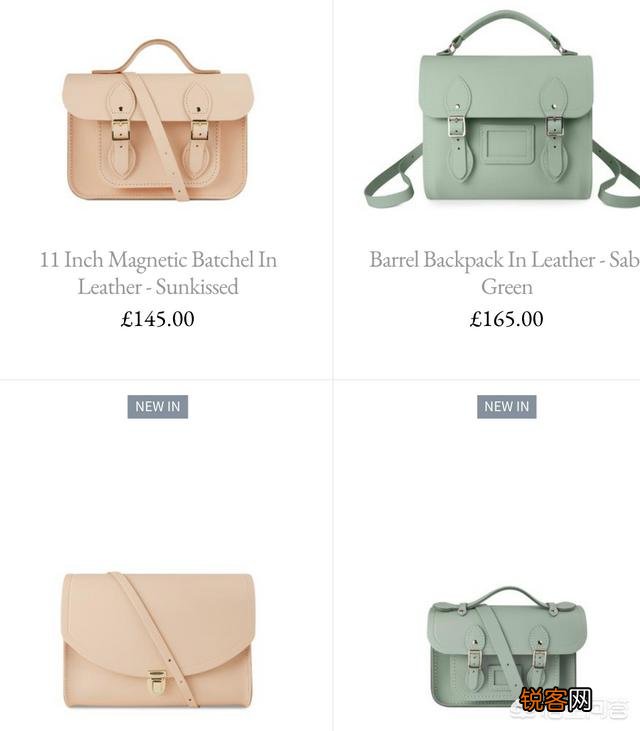Open the Sunkissed Magnetic Batchel product image

click(158, 121)
